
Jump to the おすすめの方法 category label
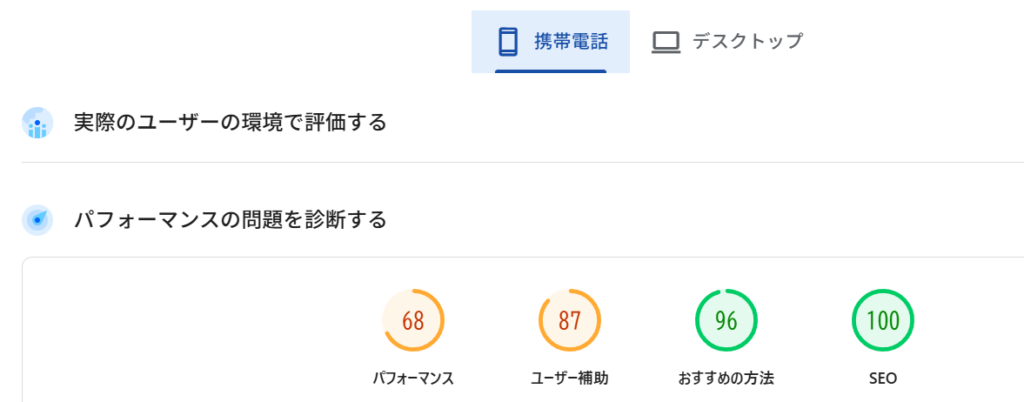[x=726, y=379]
